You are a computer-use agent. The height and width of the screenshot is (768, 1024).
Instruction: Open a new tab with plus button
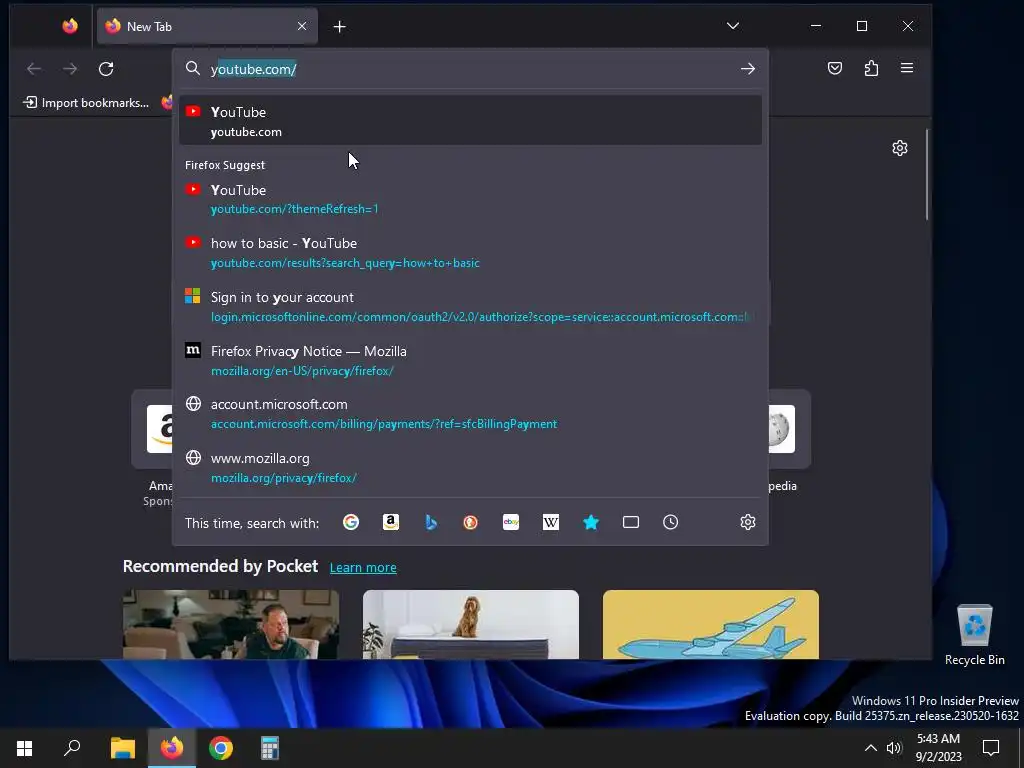tap(340, 26)
